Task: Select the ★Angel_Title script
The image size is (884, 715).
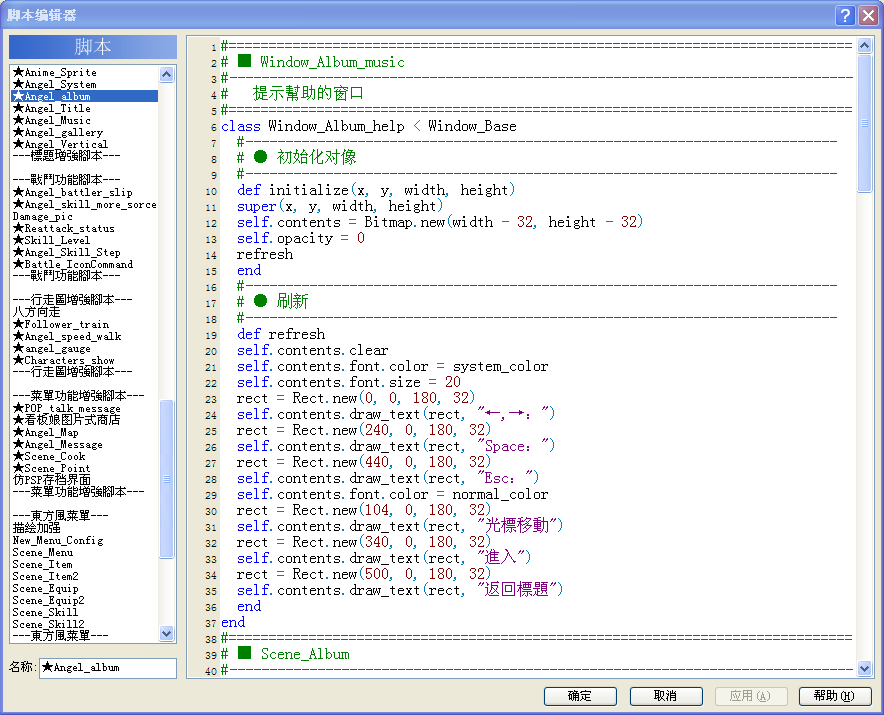Action: pyautogui.click(x=85, y=108)
